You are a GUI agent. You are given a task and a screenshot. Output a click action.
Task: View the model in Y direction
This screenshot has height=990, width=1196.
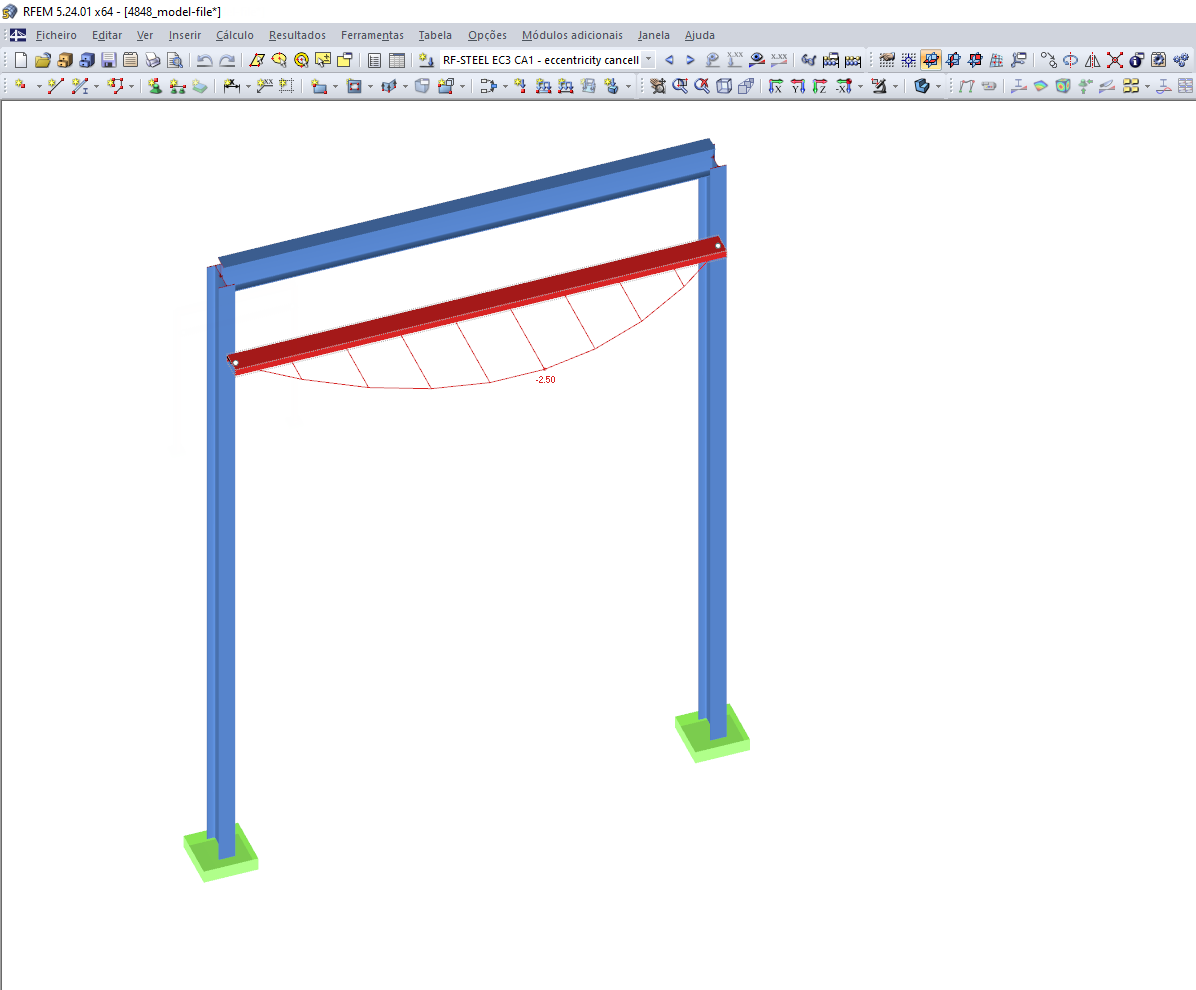point(798,85)
